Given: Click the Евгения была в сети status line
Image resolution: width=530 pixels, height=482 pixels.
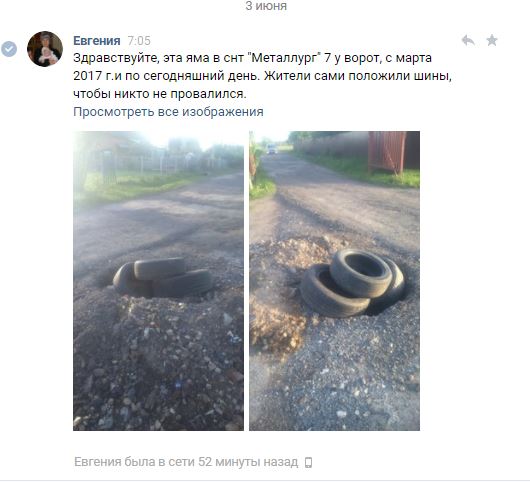Looking at the screenshot, I should click(x=186, y=462).
